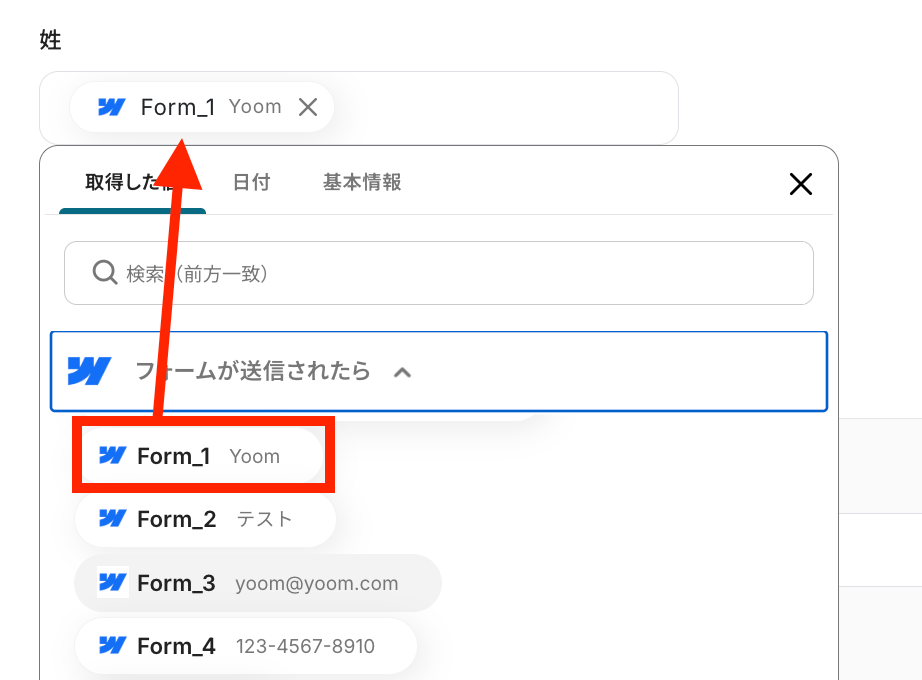Toggle the フォームが送信されたら section header
Screen dimensions: 922x680
click(x=252, y=371)
